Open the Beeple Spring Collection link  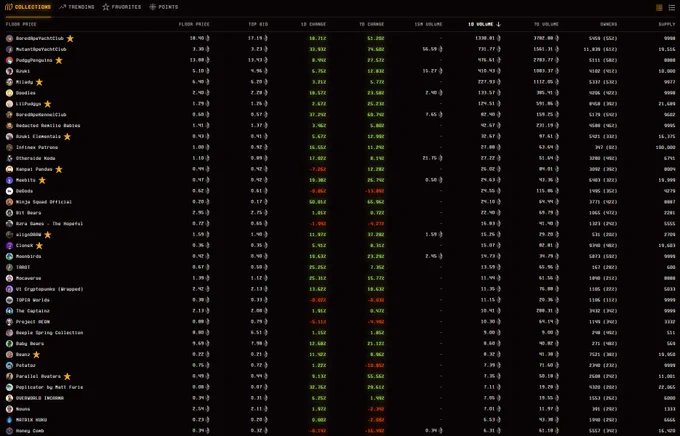(49, 333)
